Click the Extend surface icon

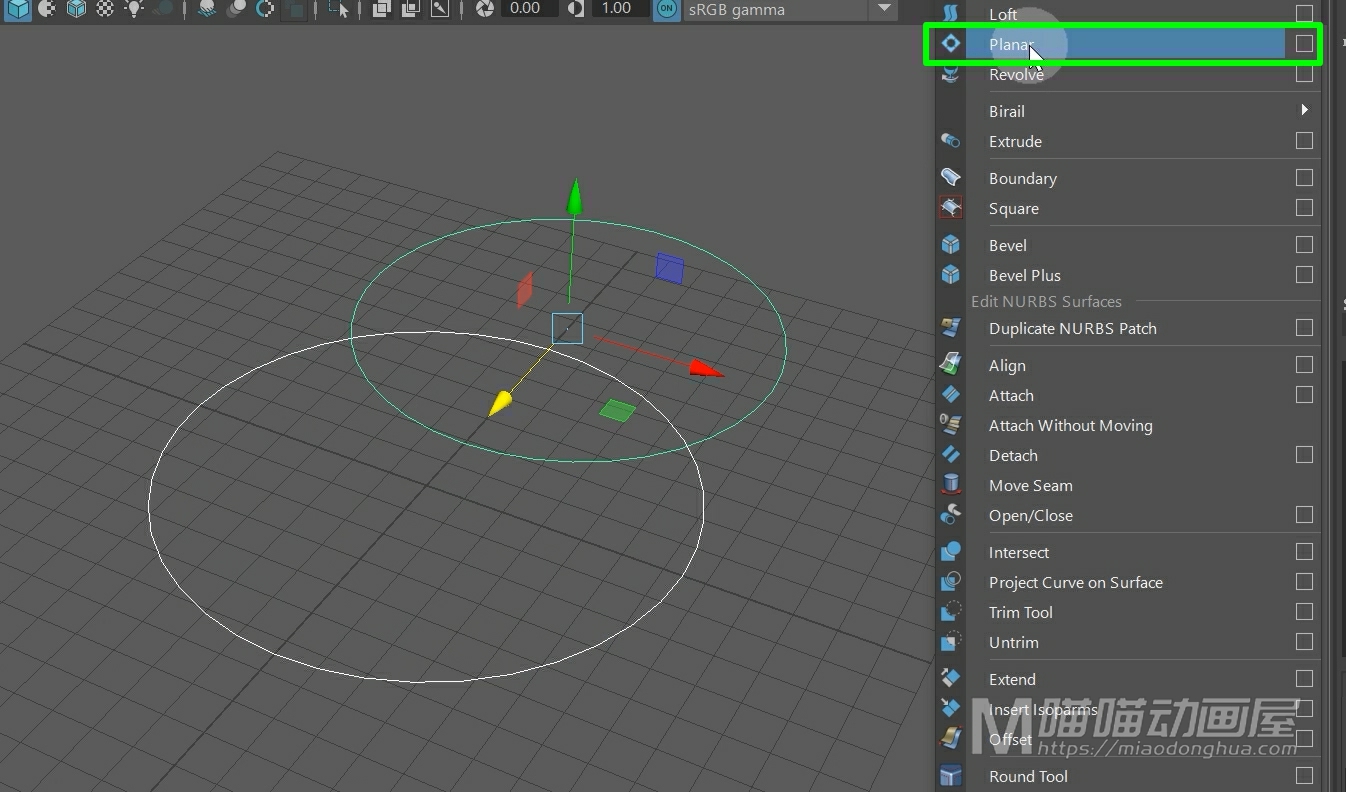point(950,679)
